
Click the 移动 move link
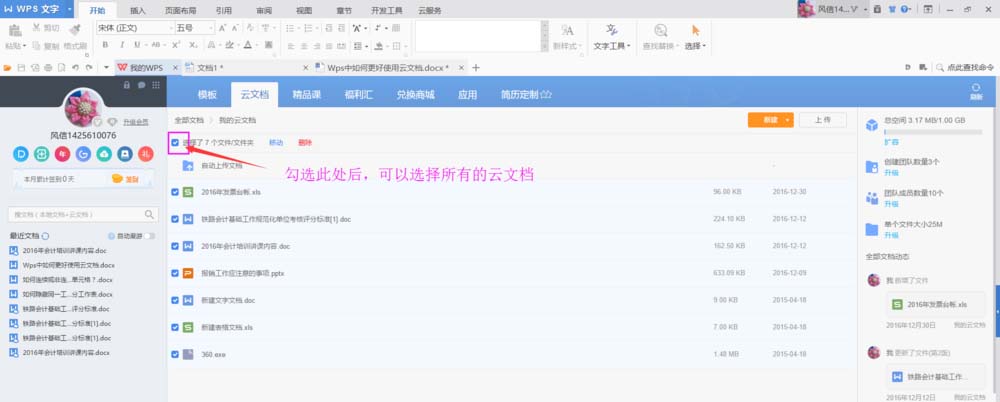click(276, 143)
